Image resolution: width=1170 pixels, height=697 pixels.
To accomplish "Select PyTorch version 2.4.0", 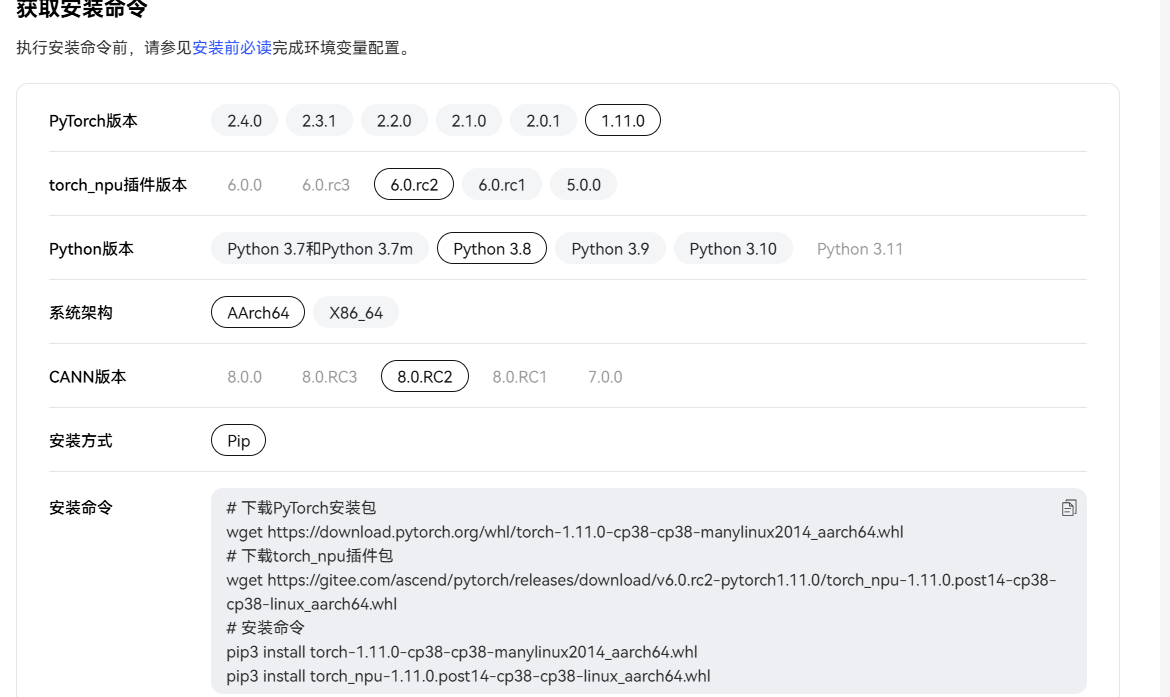I will point(244,119).
